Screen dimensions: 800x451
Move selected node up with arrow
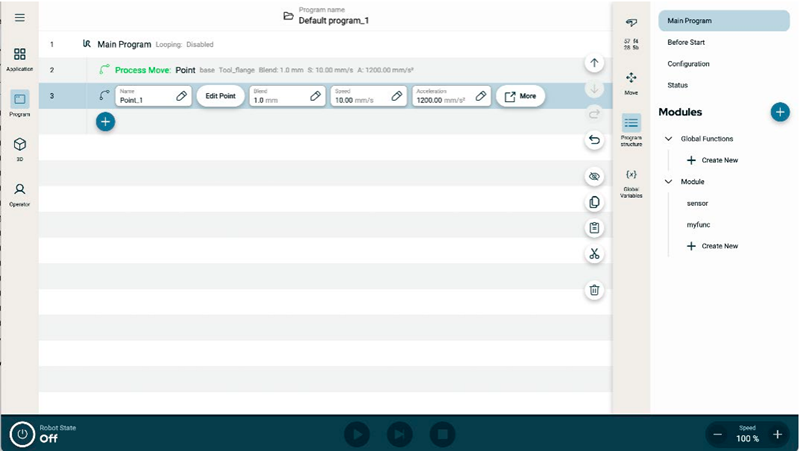coord(594,63)
